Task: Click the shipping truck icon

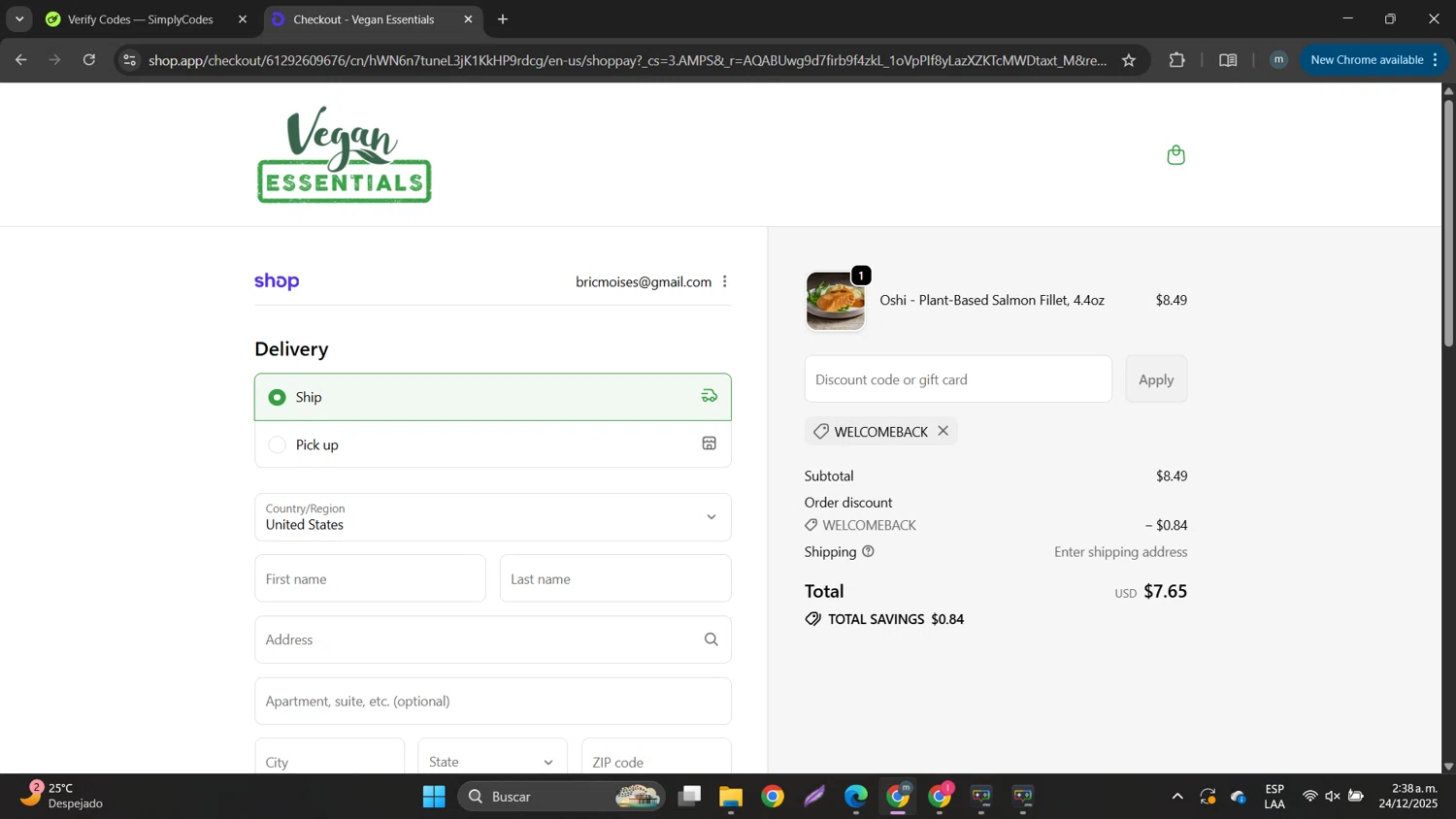Action: pyautogui.click(x=710, y=396)
